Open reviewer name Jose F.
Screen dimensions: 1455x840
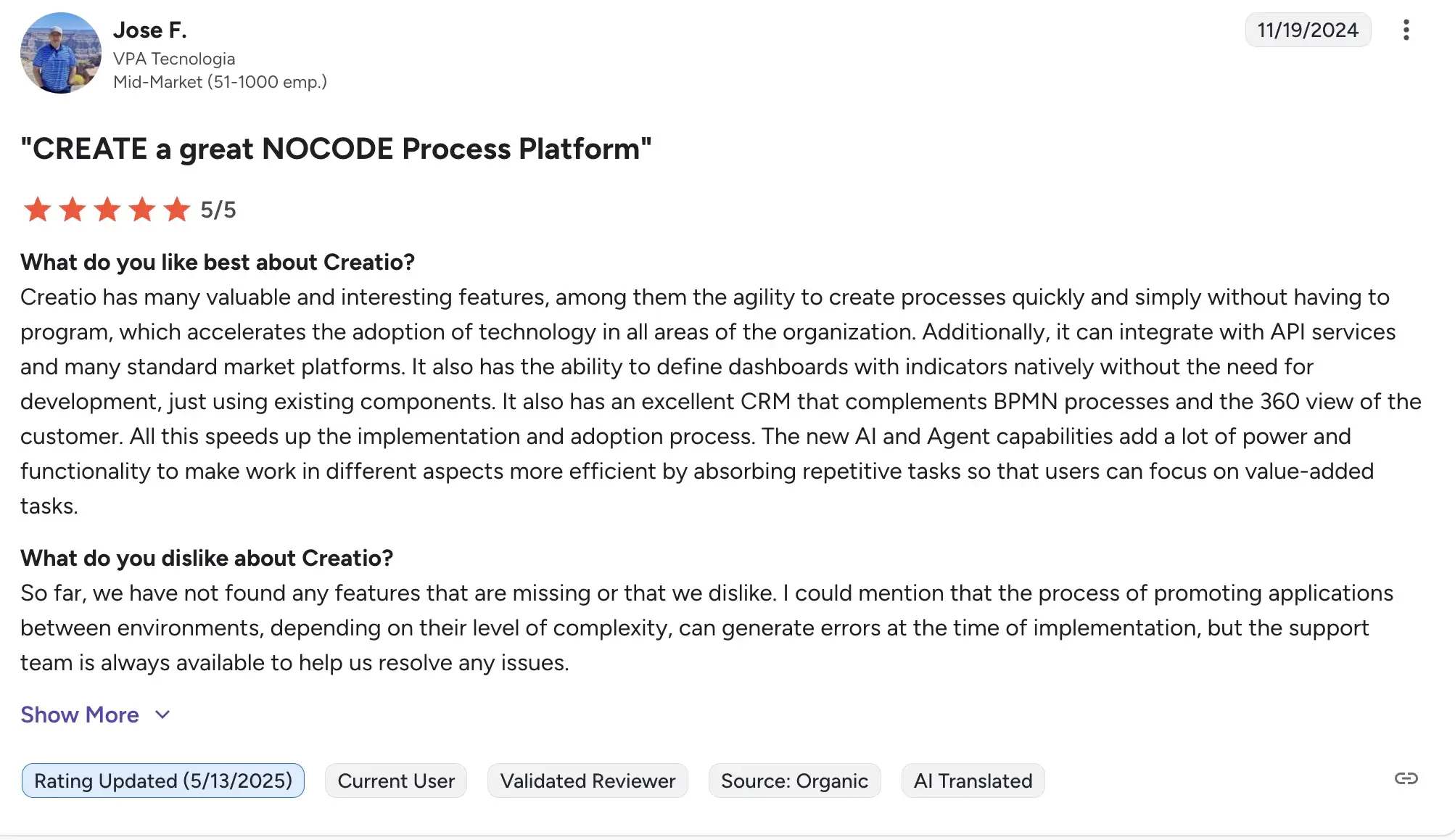(150, 30)
